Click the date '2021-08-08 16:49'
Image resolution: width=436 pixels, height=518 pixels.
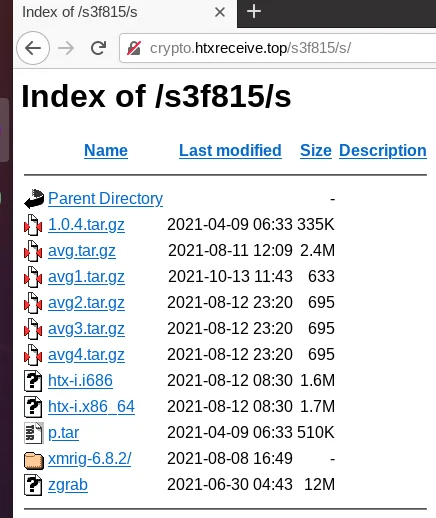click(x=230, y=458)
